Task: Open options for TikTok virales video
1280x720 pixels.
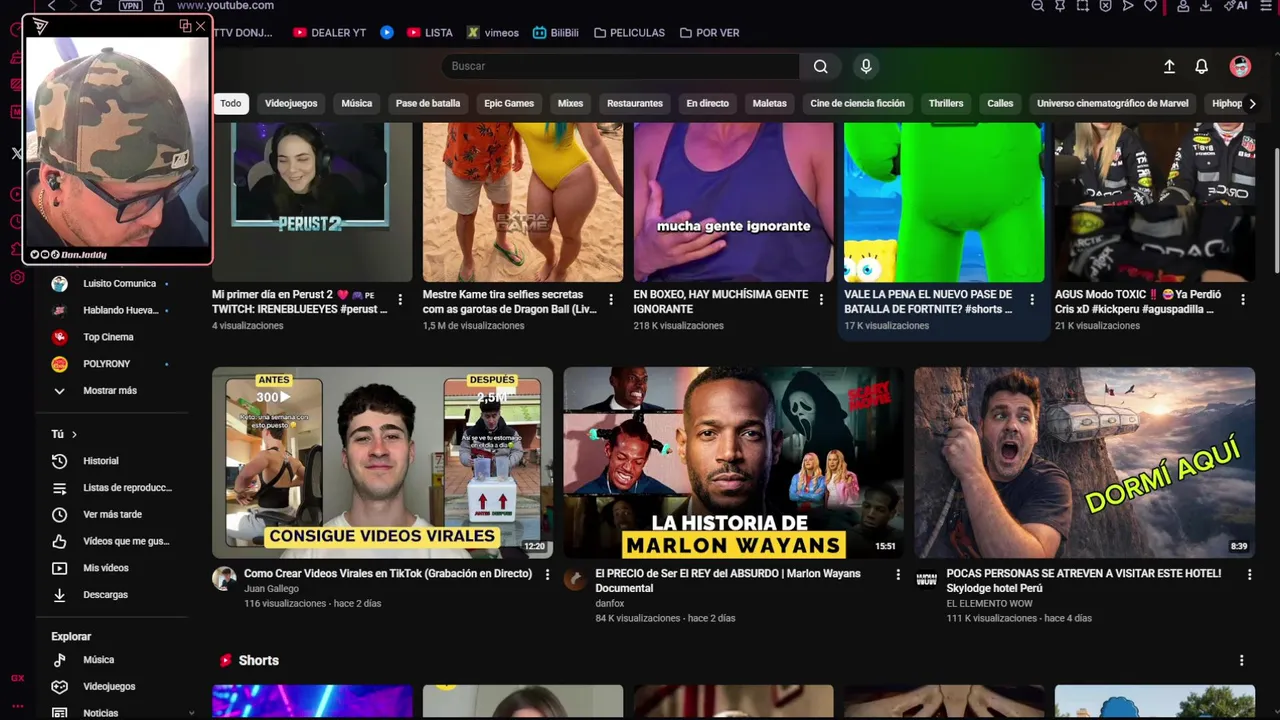Action: (547, 575)
